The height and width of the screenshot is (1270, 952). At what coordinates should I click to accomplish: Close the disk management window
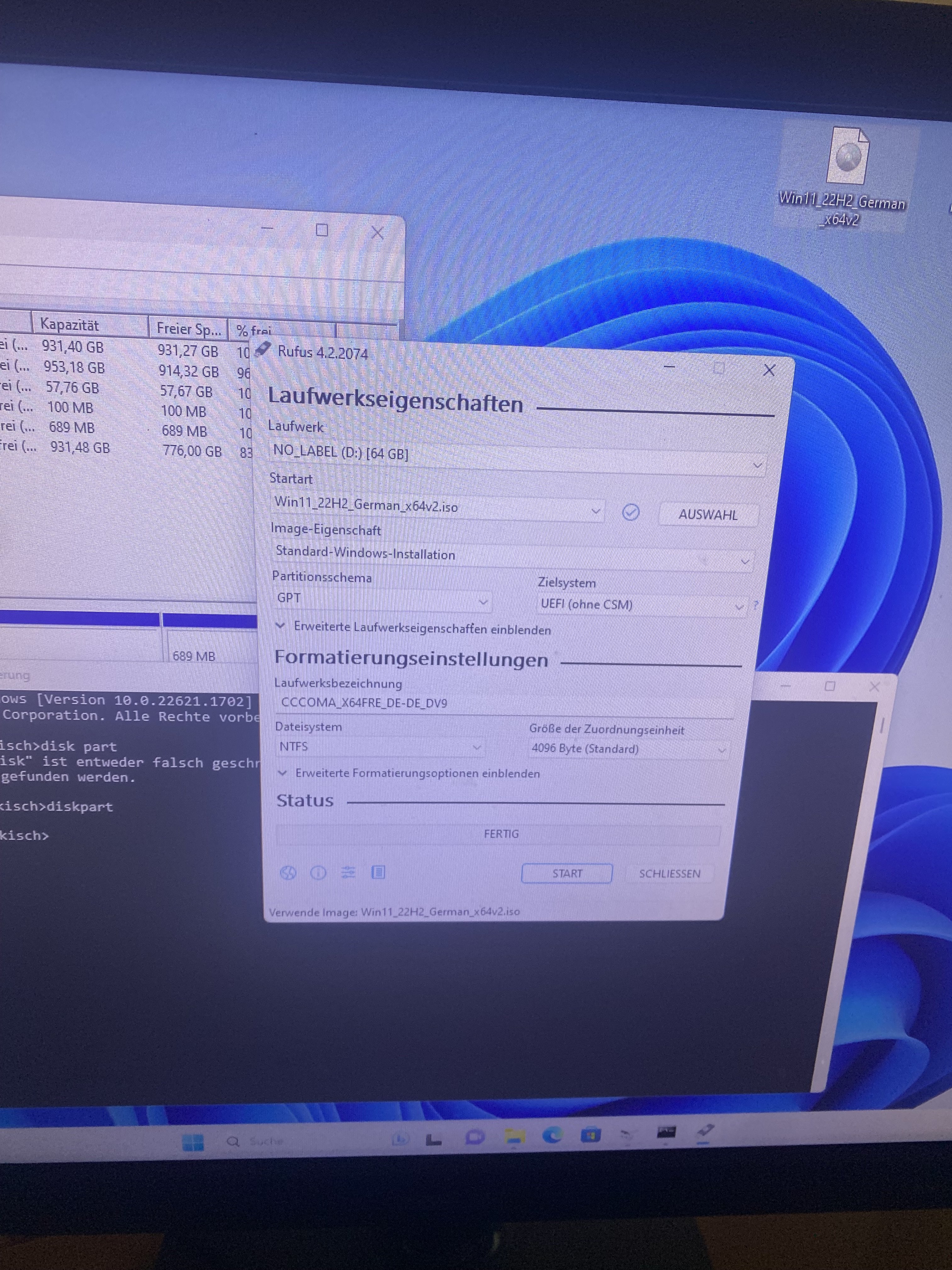[x=377, y=232]
